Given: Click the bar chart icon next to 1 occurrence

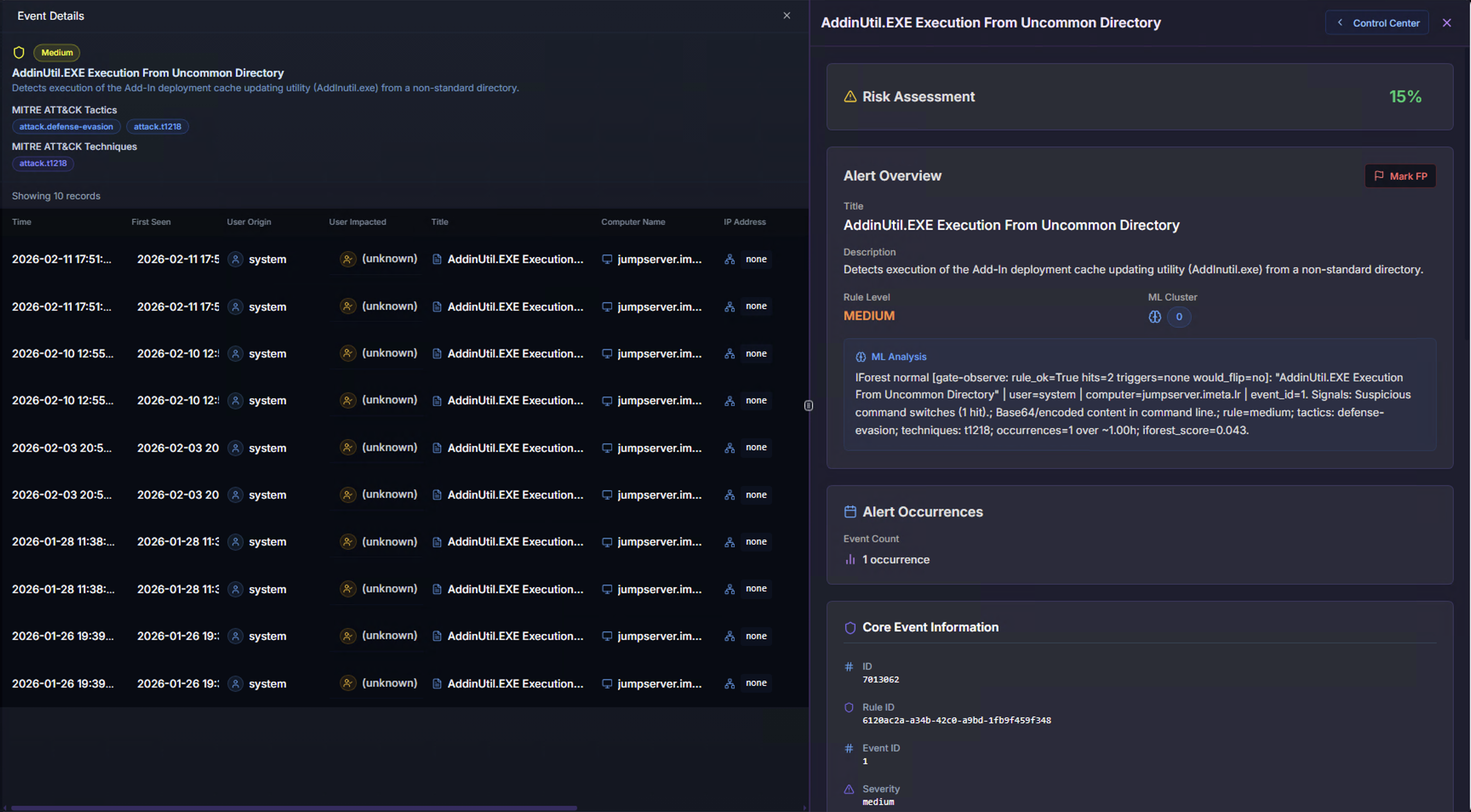Looking at the screenshot, I should 850,560.
